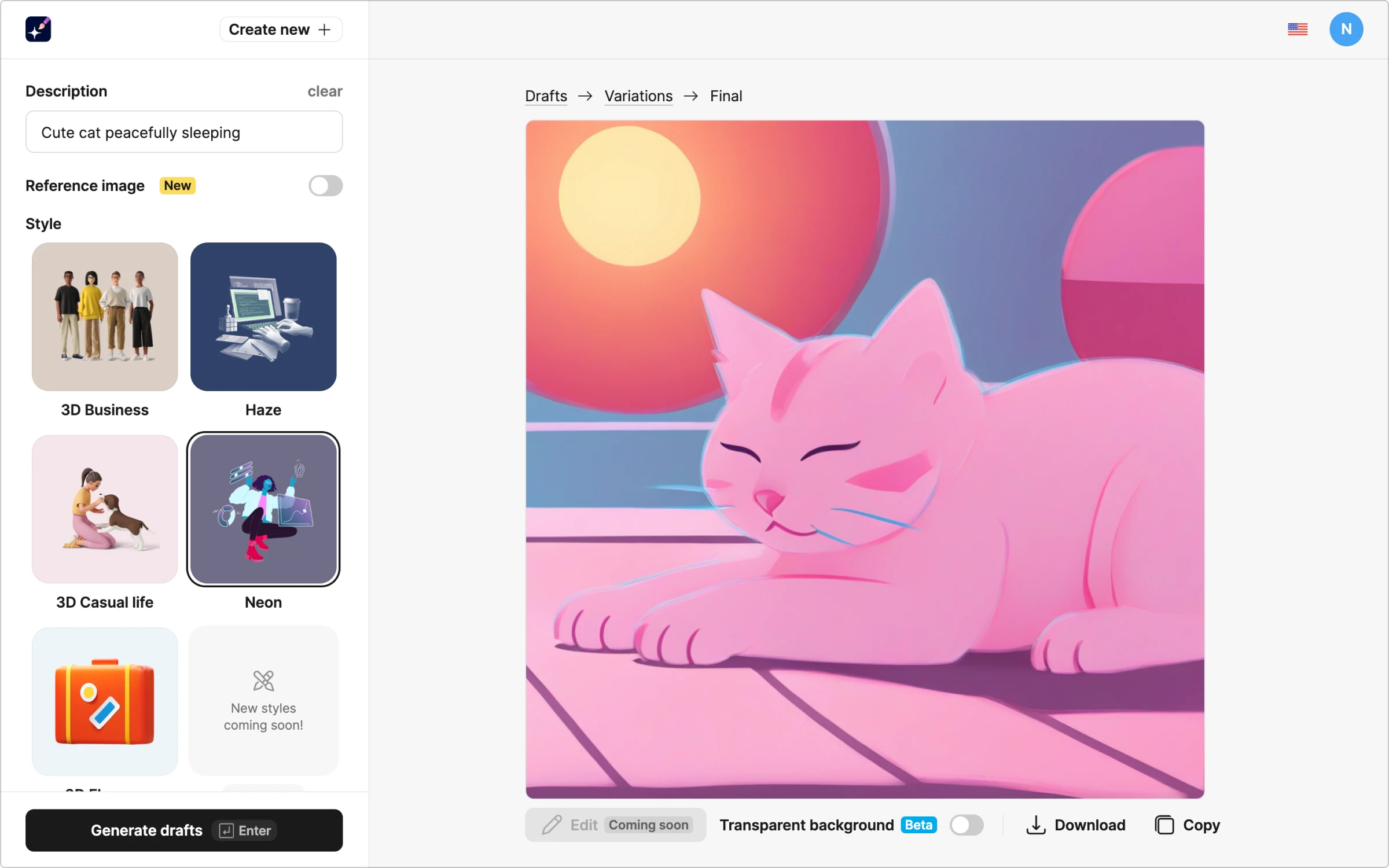Click the Enter key hint icon
The image size is (1389, 868).
(226, 831)
